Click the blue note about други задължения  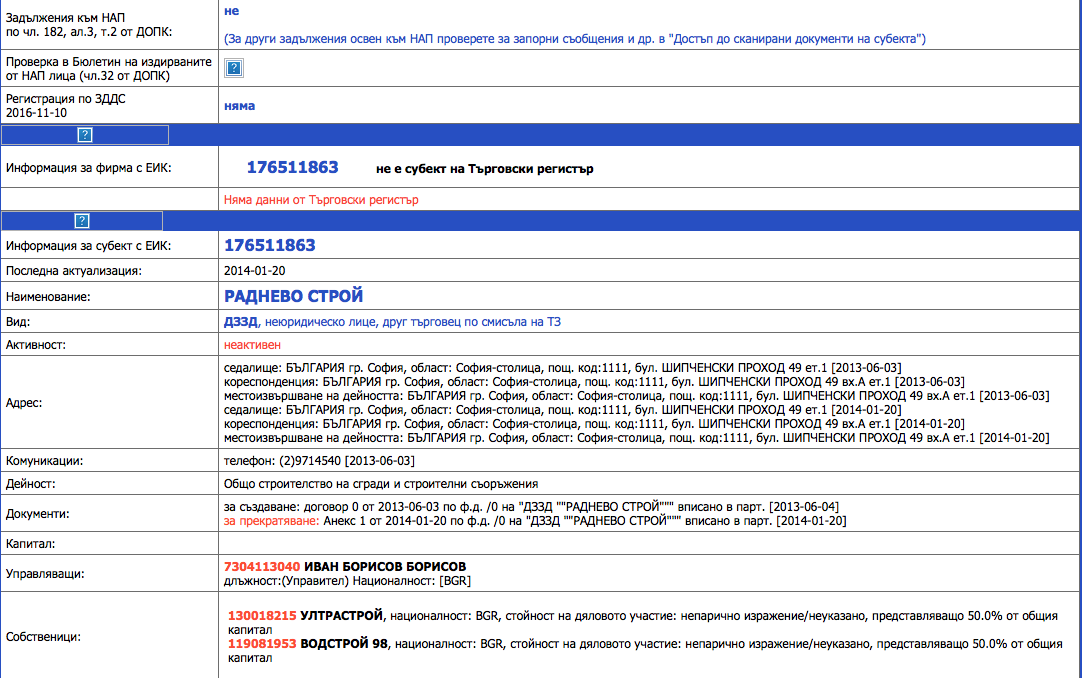point(574,39)
